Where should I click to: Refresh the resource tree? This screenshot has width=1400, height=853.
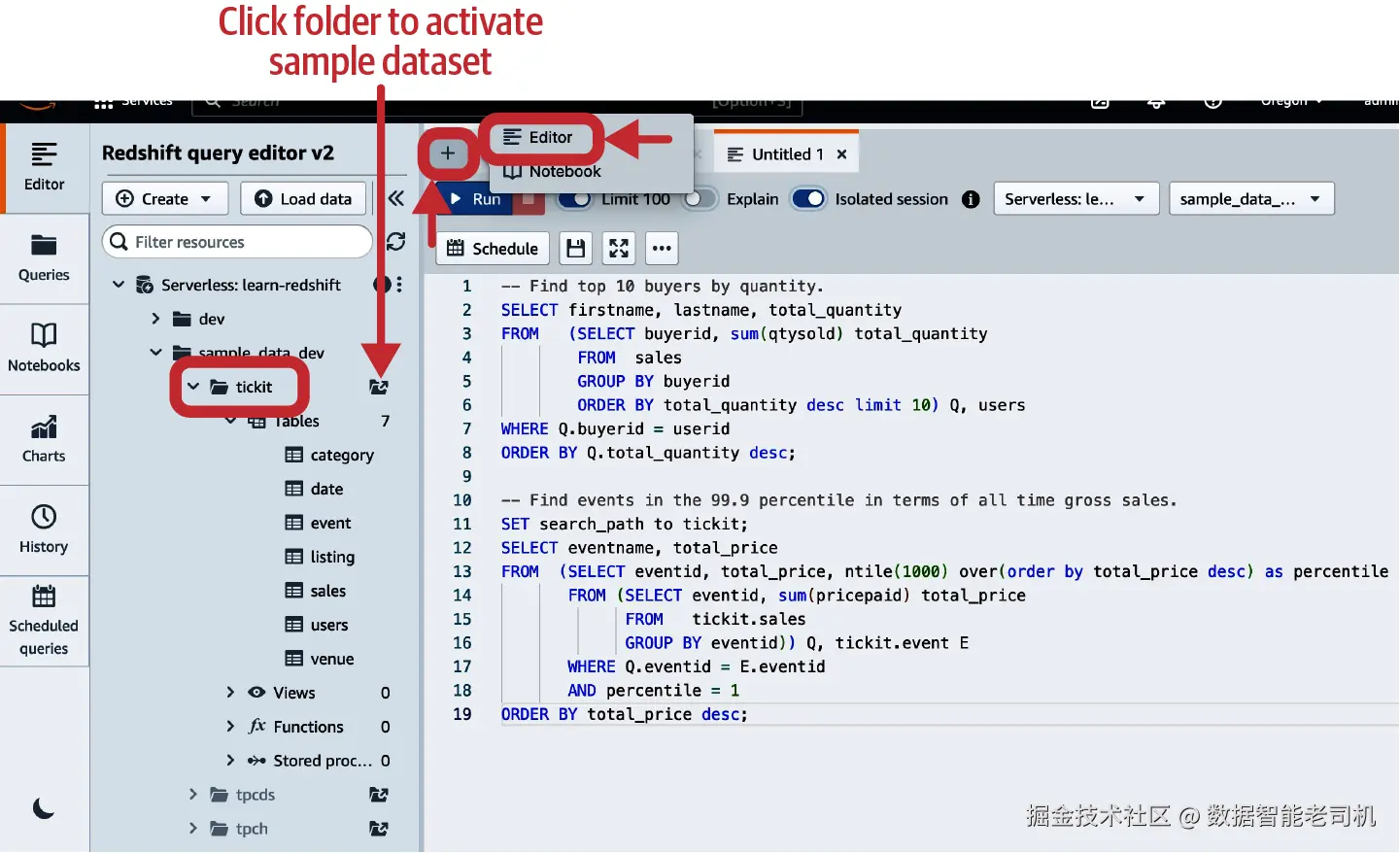(396, 241)
